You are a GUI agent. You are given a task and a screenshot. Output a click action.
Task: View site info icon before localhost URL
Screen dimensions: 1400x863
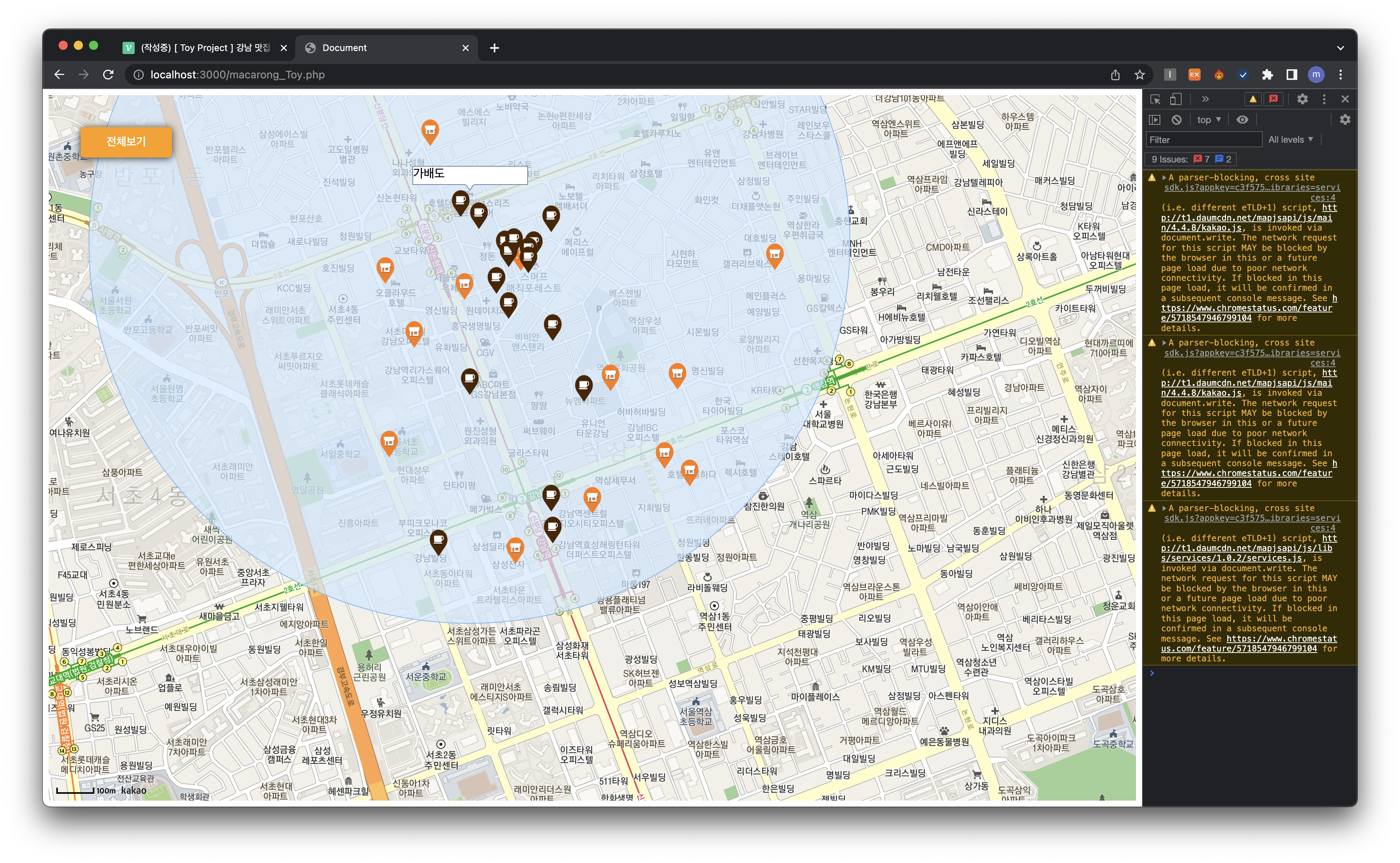pos(138,75)
